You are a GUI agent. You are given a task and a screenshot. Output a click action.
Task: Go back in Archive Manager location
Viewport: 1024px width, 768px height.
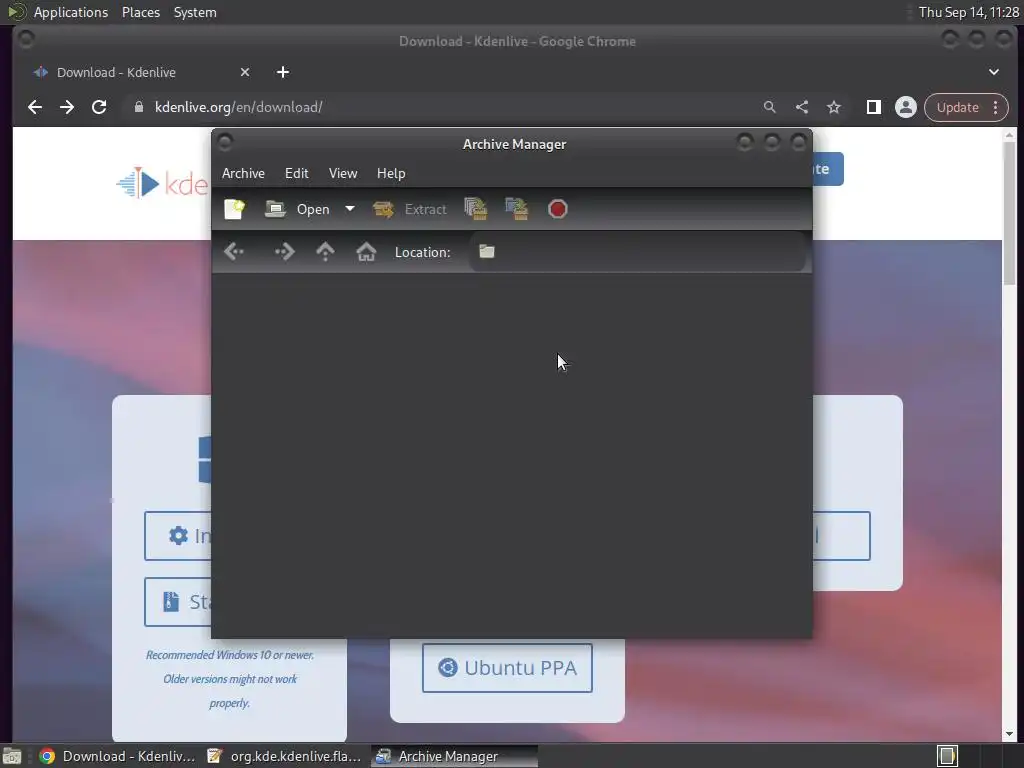(x=234, y=251)
